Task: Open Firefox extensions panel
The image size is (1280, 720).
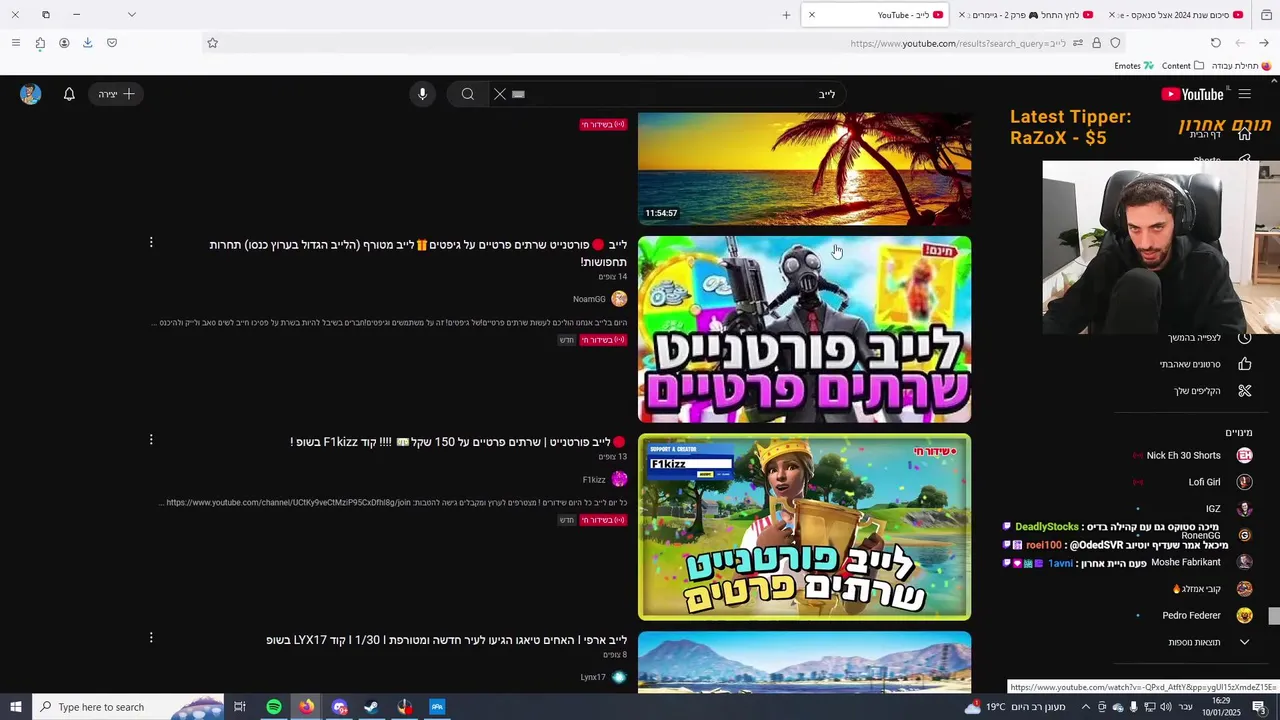Action: (40, 43)
